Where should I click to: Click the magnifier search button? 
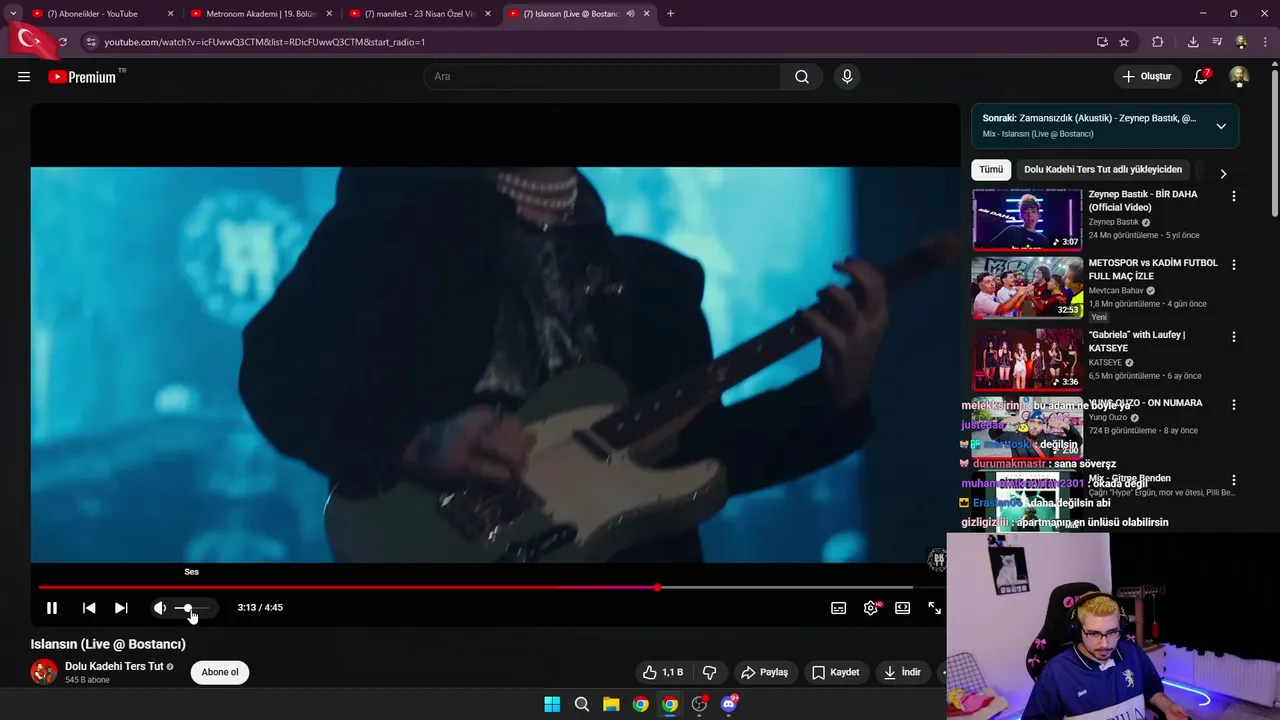[x=802, y=76]
